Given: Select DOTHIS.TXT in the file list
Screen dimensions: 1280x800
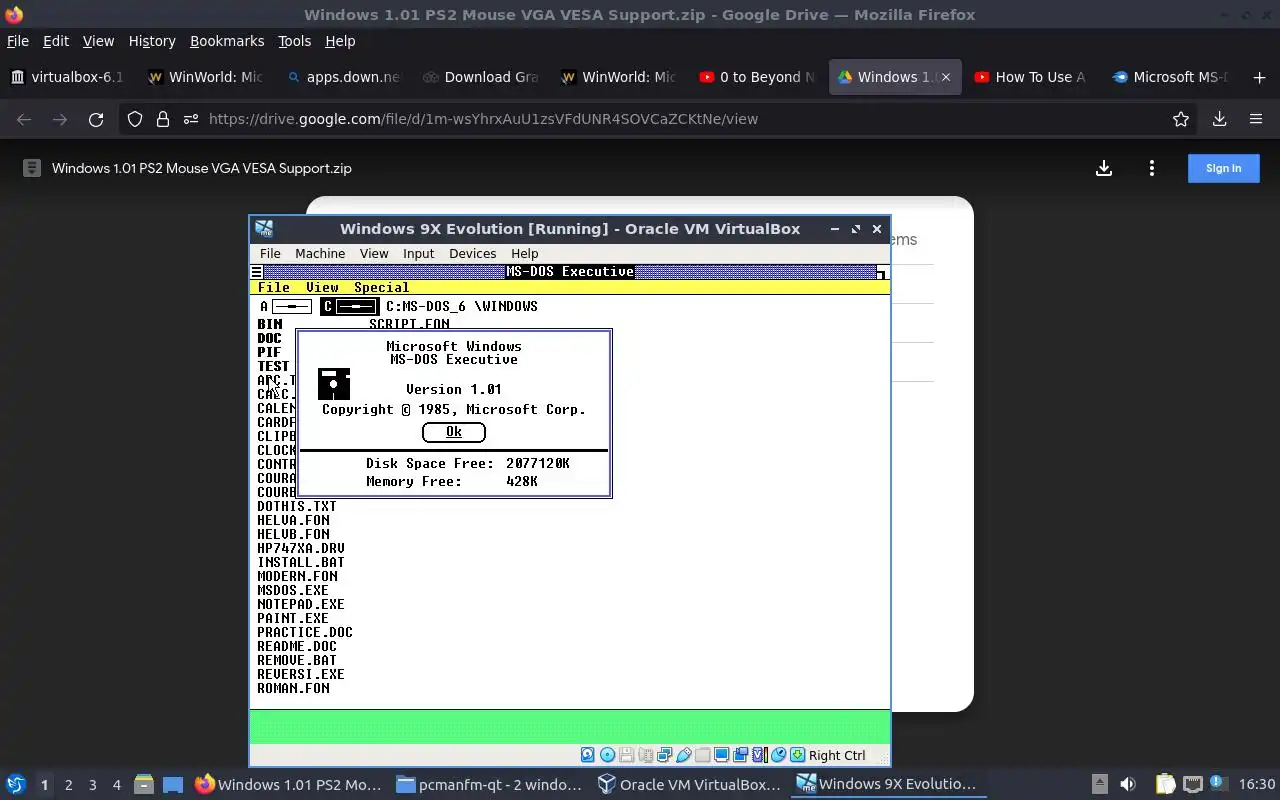Looking at the screenshot, I should tap(296, 506).
